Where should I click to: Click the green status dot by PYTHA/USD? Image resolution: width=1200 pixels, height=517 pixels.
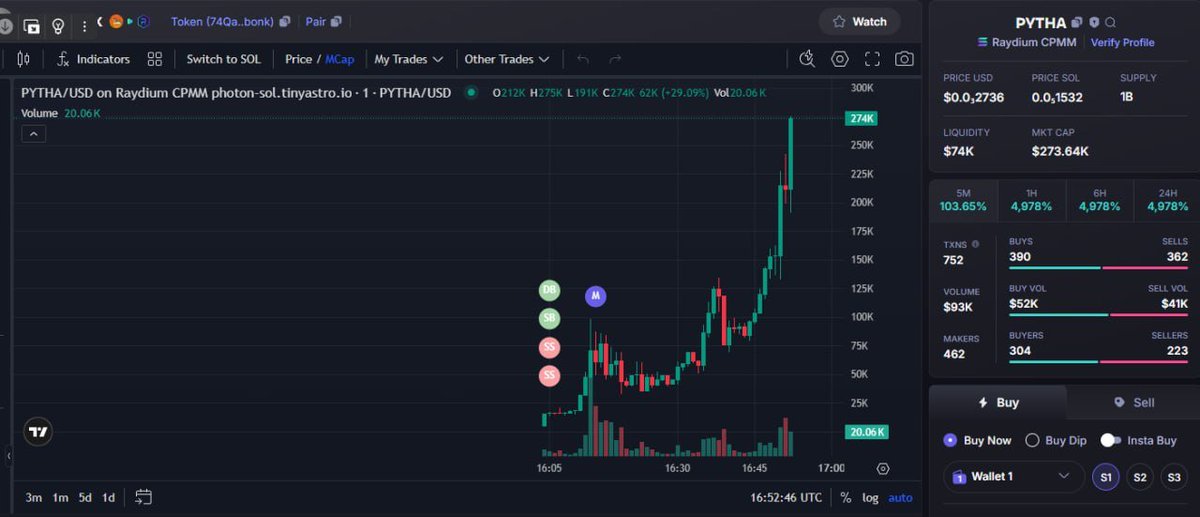click(x=471, y=92)
